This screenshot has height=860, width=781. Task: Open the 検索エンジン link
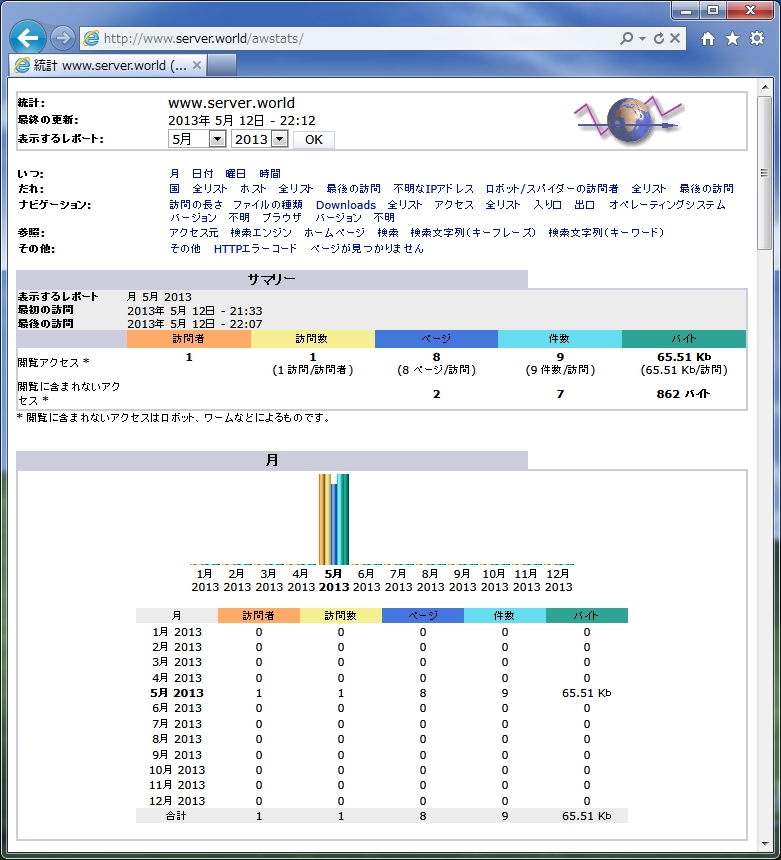coord(261,233)
